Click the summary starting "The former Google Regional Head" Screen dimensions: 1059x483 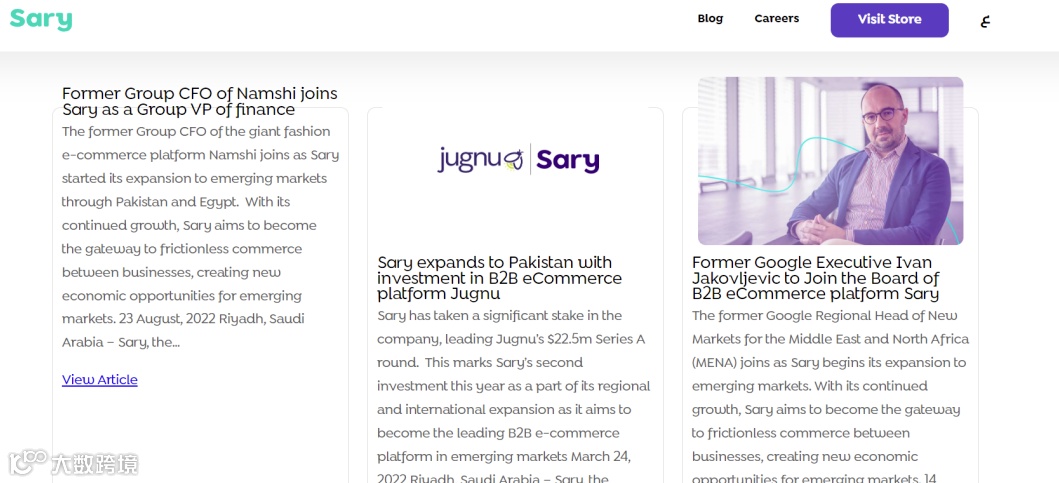click(x=830, y=397)
